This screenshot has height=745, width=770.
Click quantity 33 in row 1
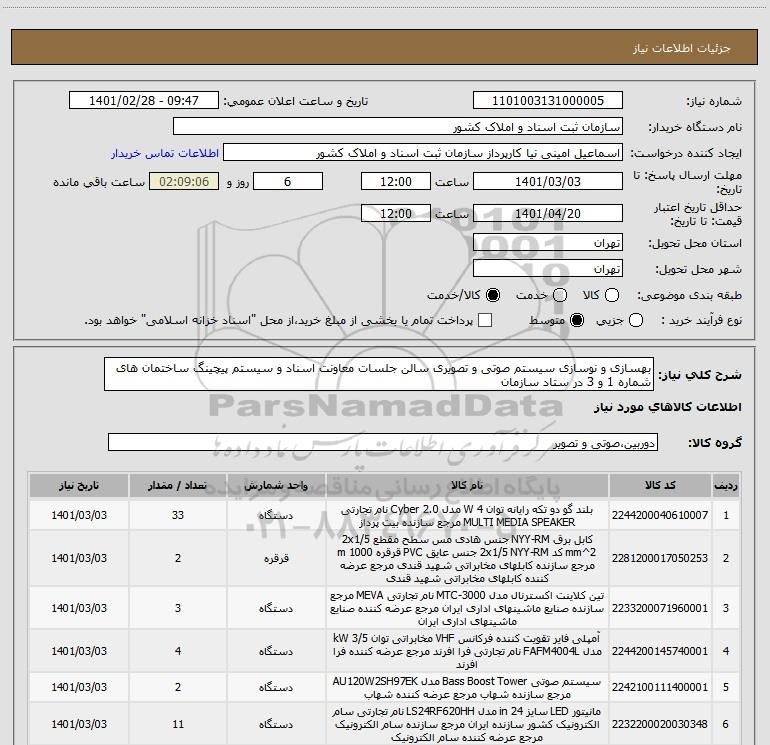178,515
